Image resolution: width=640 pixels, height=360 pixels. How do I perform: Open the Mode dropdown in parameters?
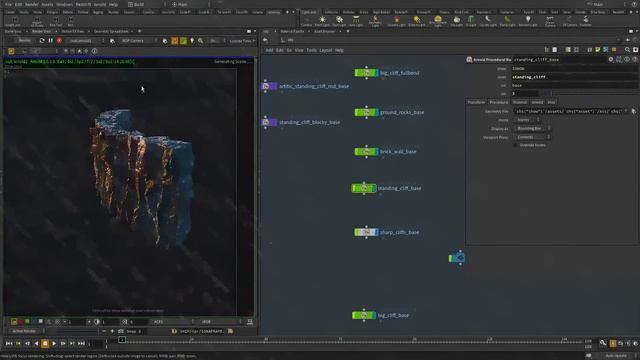point(527,120)
